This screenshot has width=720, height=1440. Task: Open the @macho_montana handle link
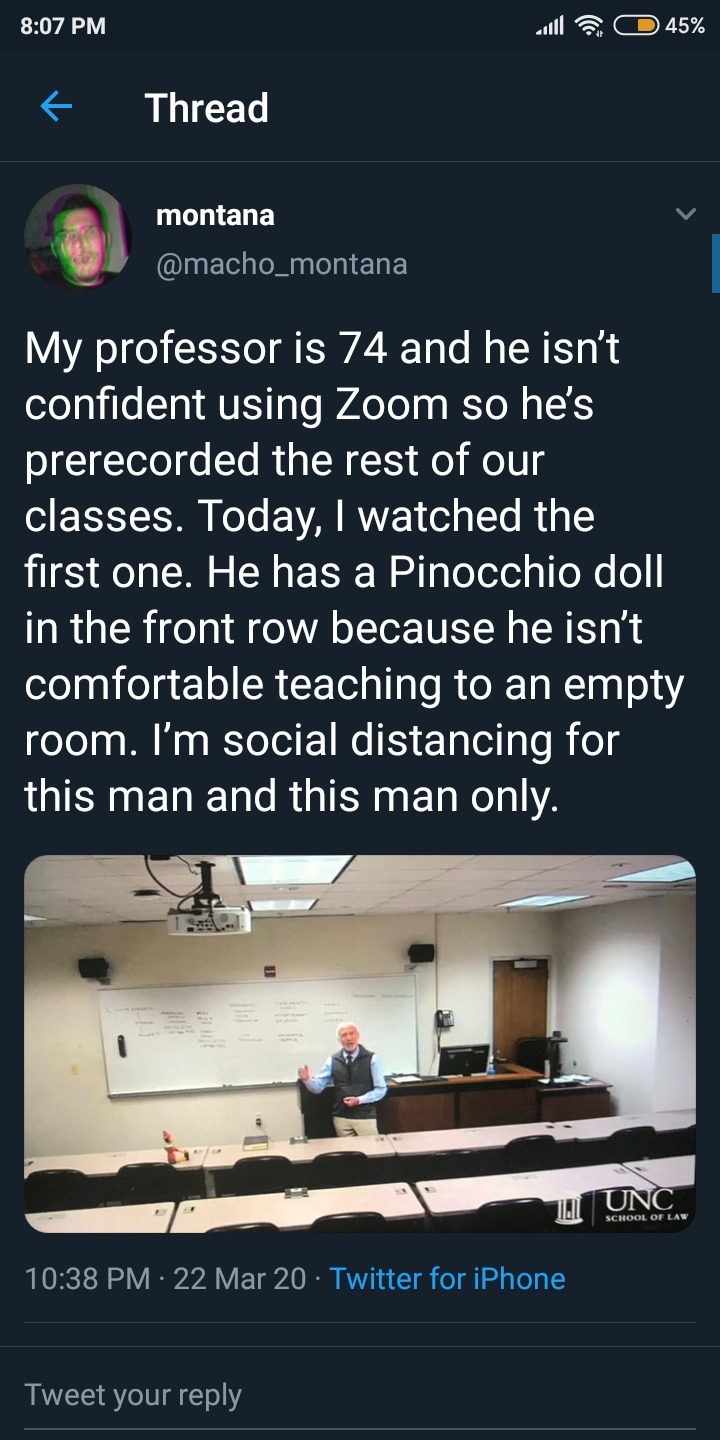(281, 263)
